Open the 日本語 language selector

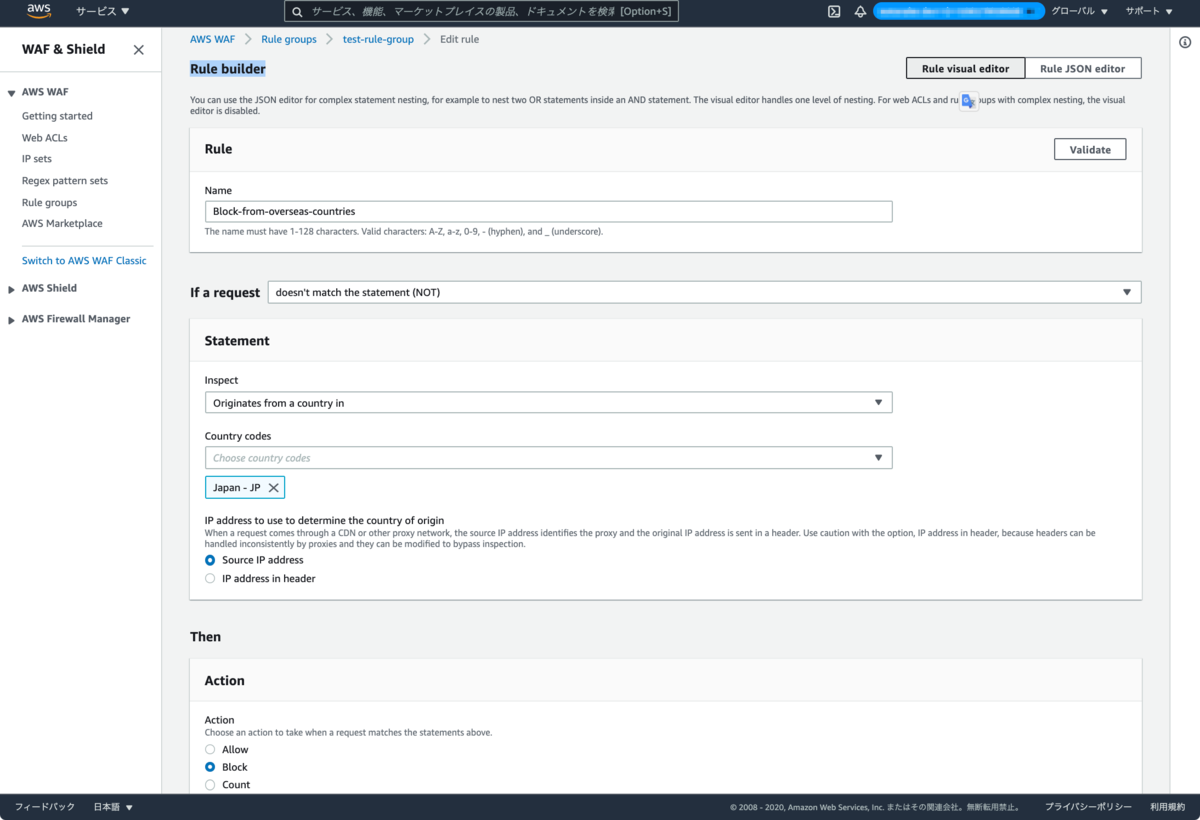point(113,807)
